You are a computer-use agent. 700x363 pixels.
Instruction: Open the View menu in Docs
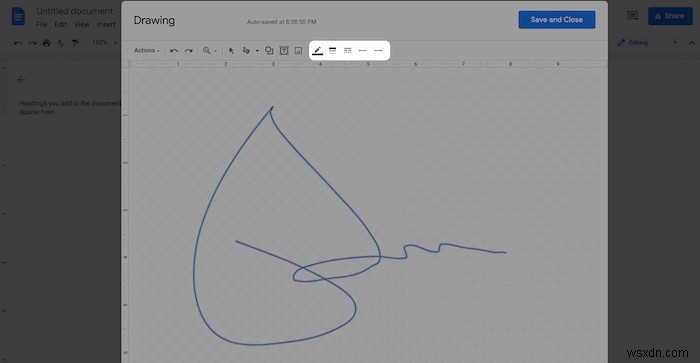pos(82,25)
